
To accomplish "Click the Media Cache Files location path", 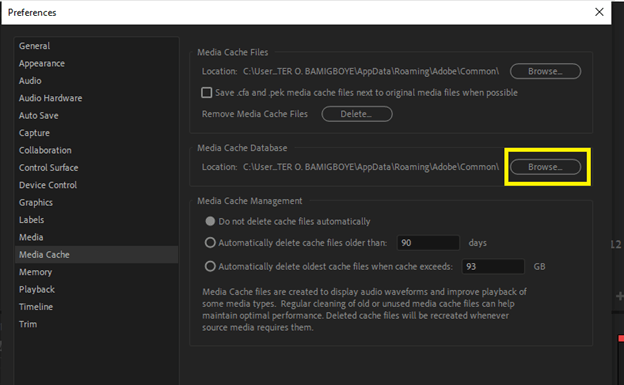I will [371, 71].
